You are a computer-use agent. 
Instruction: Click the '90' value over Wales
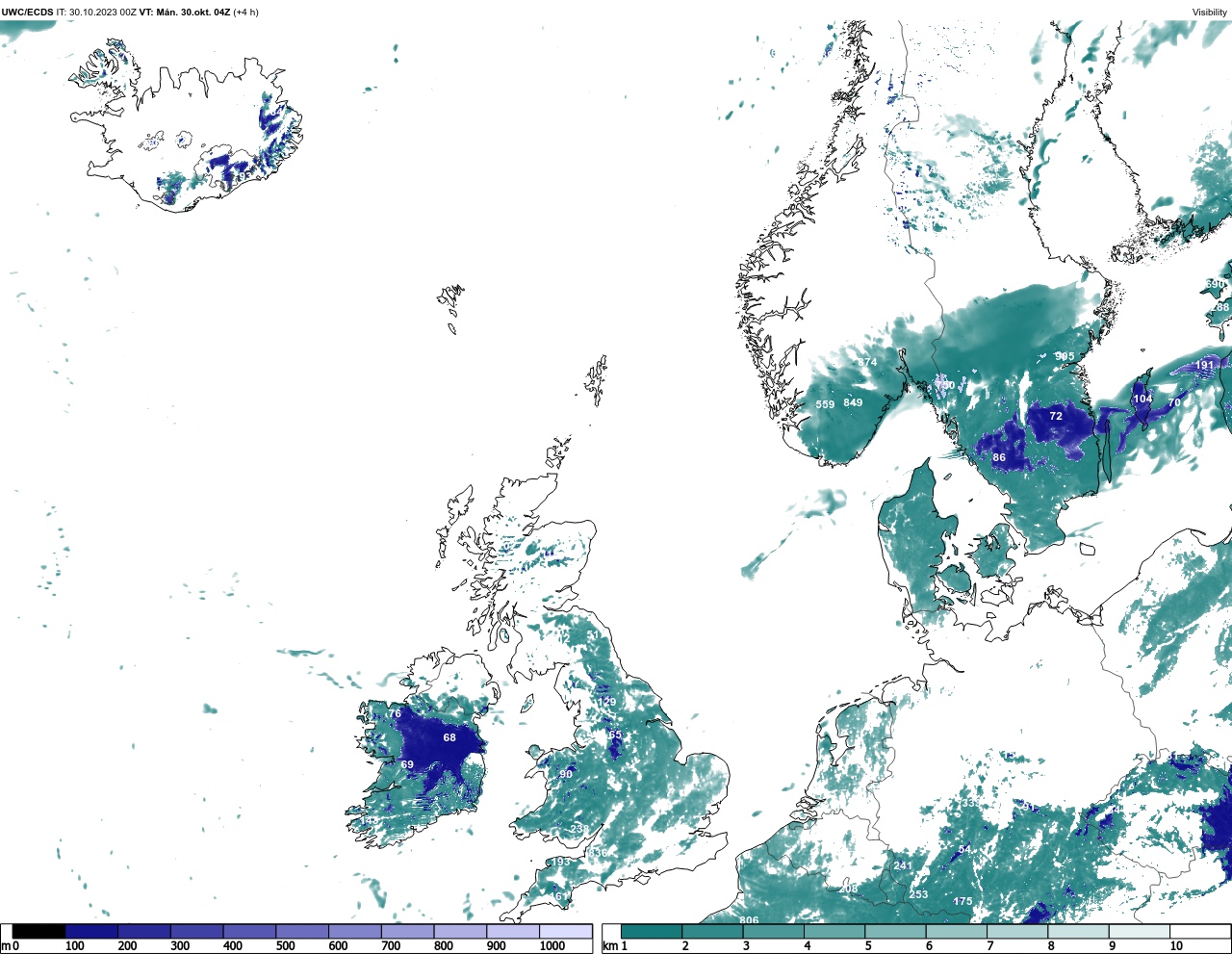(x=566, y=774)
